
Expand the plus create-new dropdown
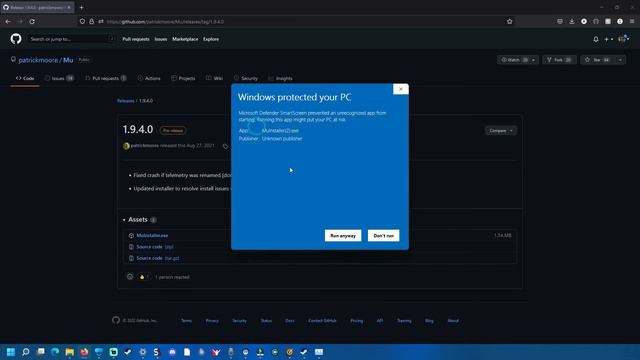[x=609, y=39]
